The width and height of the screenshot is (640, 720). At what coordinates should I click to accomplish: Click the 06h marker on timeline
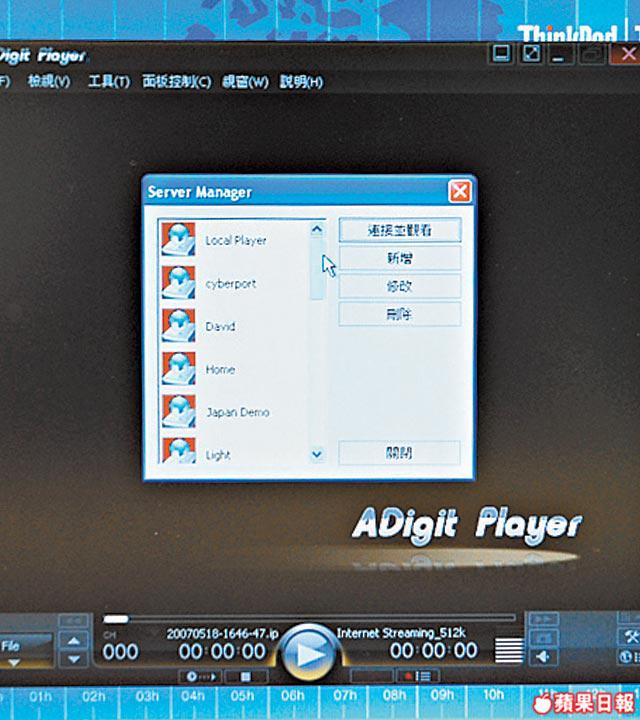pyautogui.click(x=293, y=696)
